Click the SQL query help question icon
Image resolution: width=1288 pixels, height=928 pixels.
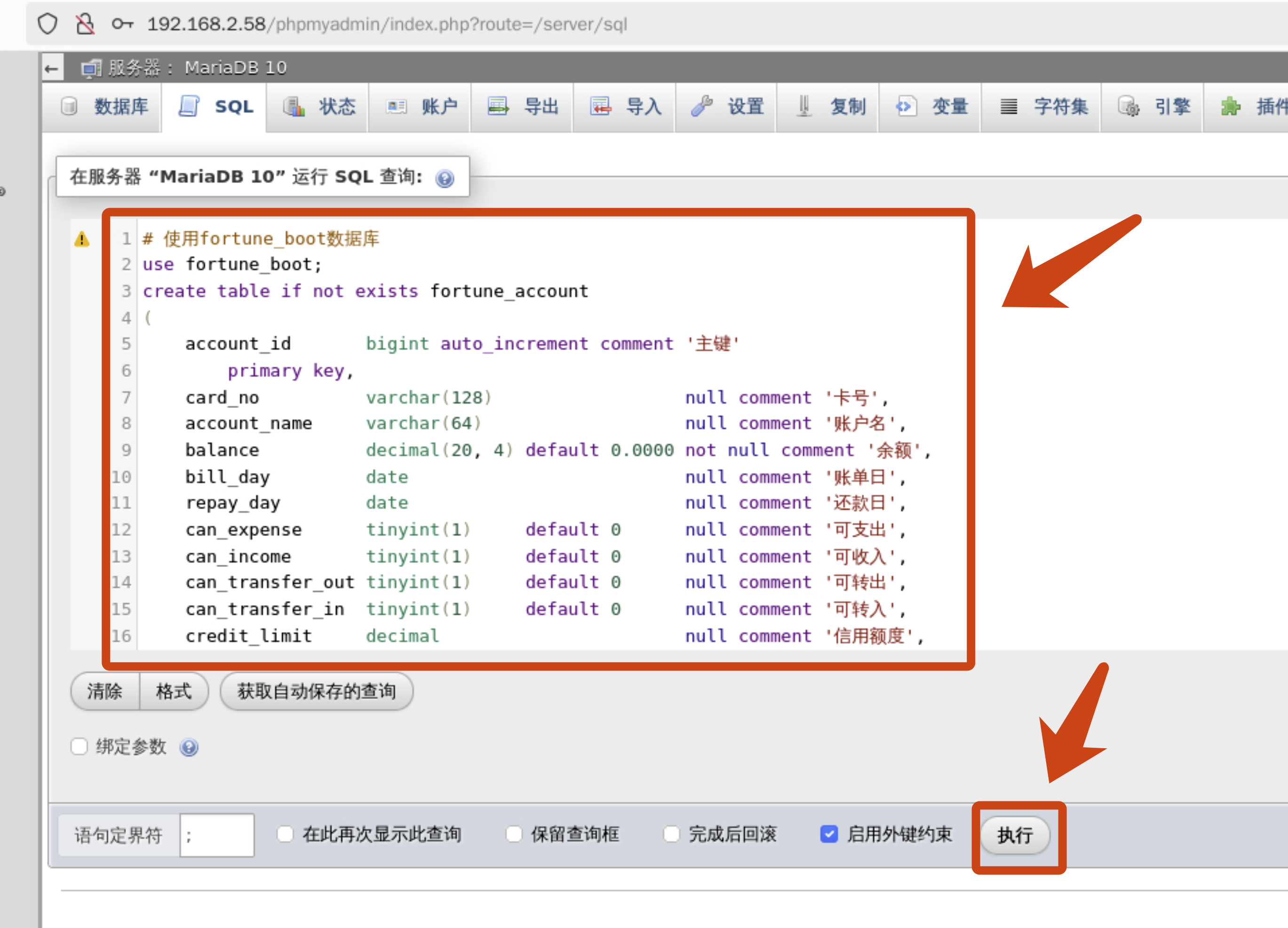click(444, 178)
